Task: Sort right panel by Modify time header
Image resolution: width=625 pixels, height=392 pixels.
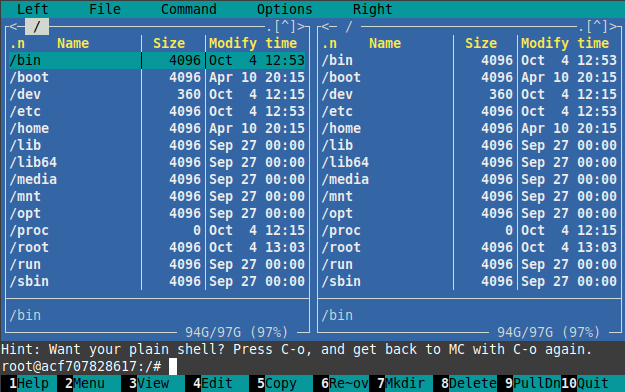Action: coord(565,43)
